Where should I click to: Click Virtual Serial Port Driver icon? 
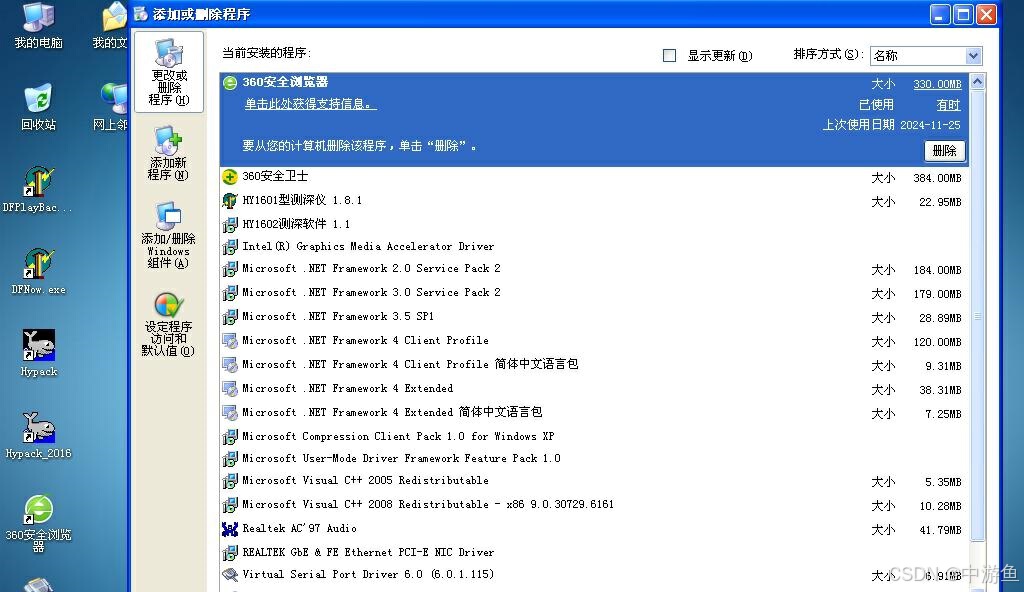tap(230, 575)
